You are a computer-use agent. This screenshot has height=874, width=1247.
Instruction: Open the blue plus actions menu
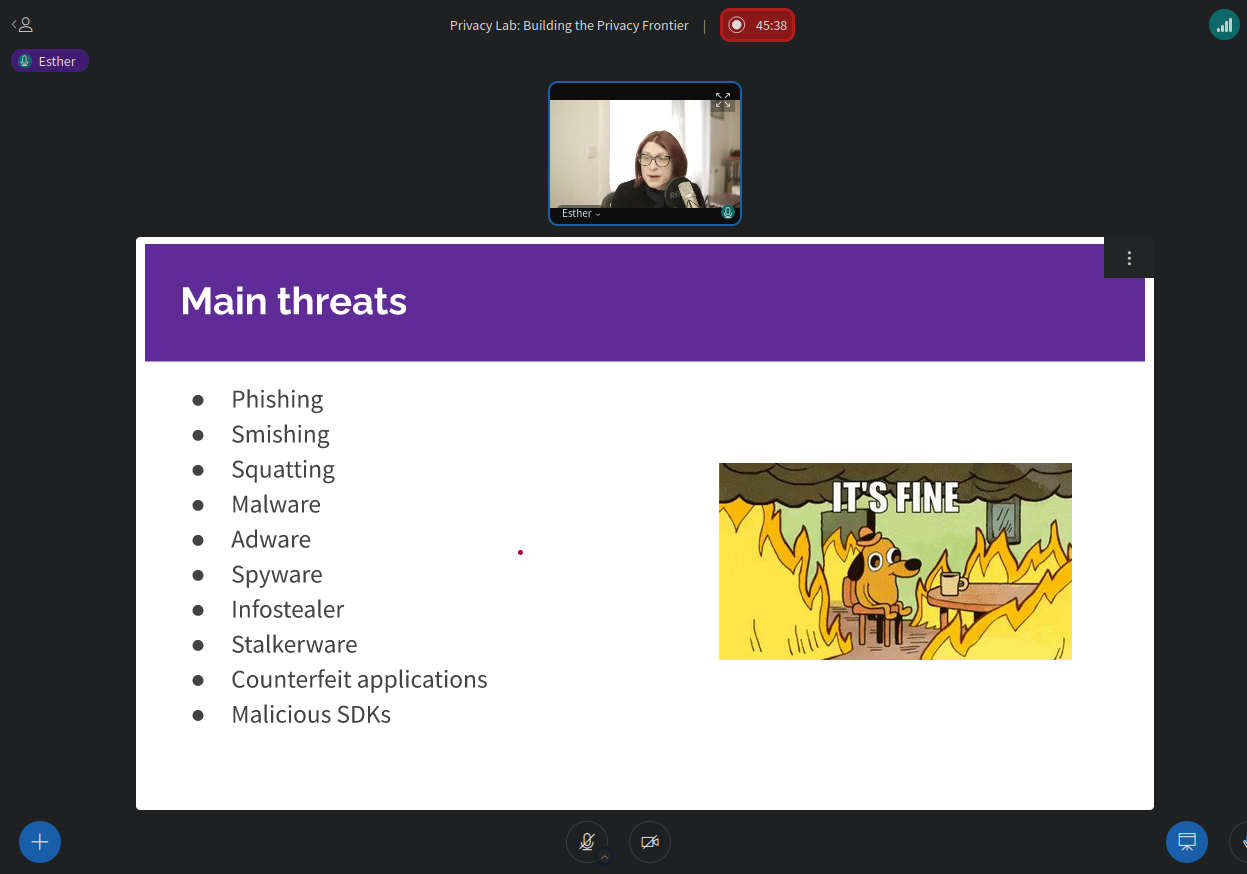coord(40,841)
